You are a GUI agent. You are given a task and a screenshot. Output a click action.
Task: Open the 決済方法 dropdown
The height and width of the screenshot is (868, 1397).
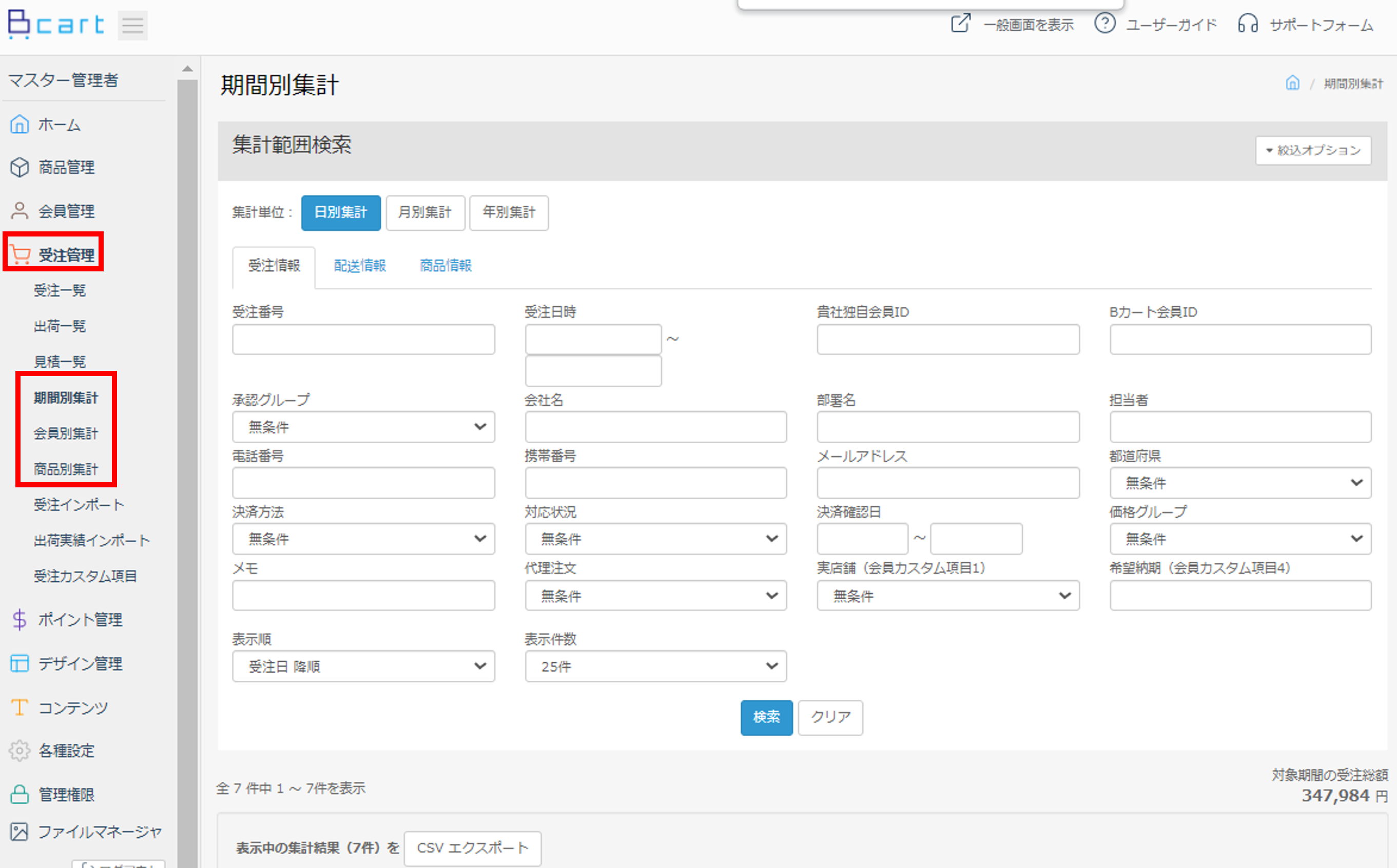pos(363,539)
